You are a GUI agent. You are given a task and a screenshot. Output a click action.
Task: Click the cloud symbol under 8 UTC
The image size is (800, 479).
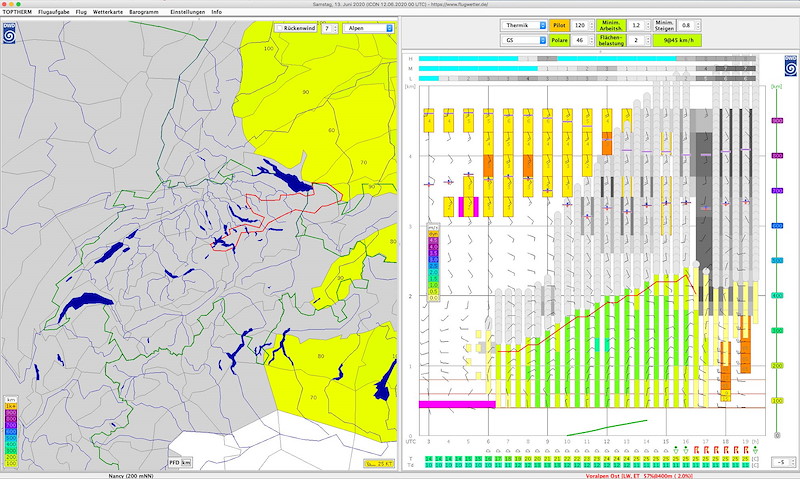pos(528,450)
